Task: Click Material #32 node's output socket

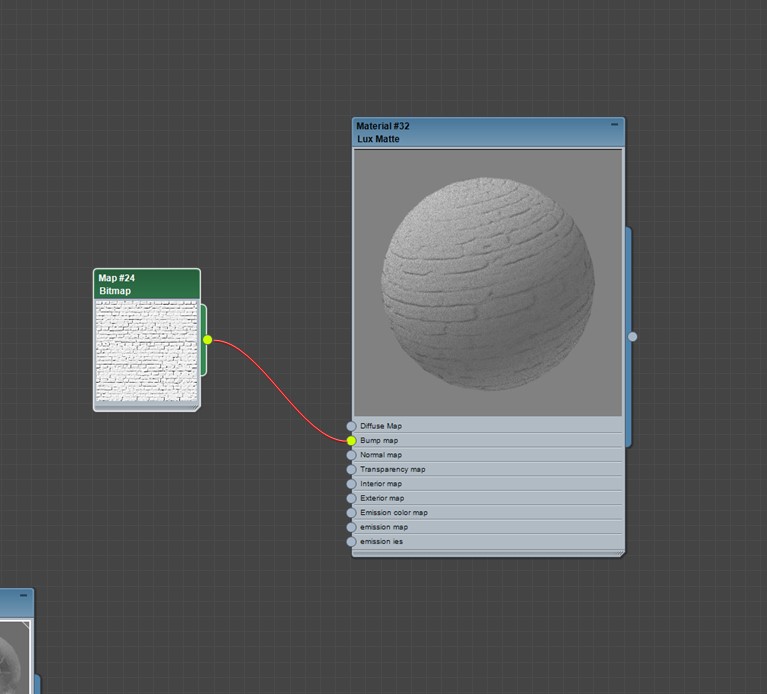Action: (x=632, y=337)
